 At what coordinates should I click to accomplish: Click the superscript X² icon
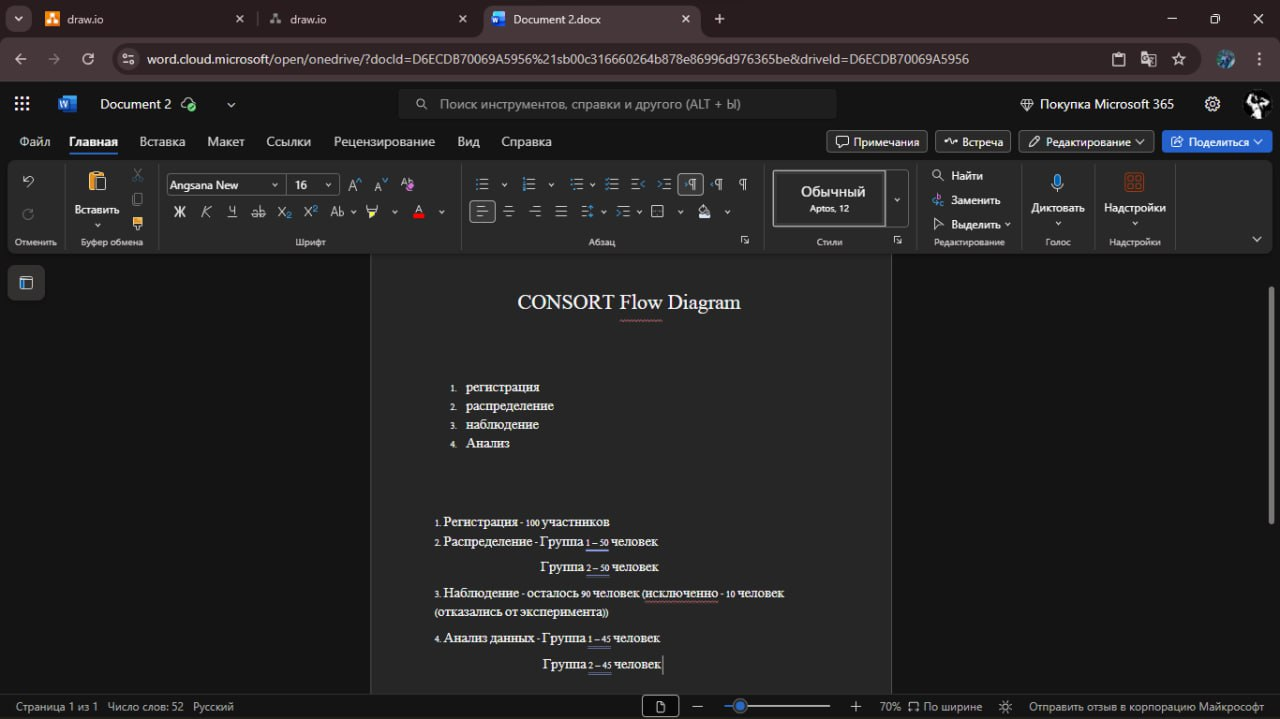[310, 212]
